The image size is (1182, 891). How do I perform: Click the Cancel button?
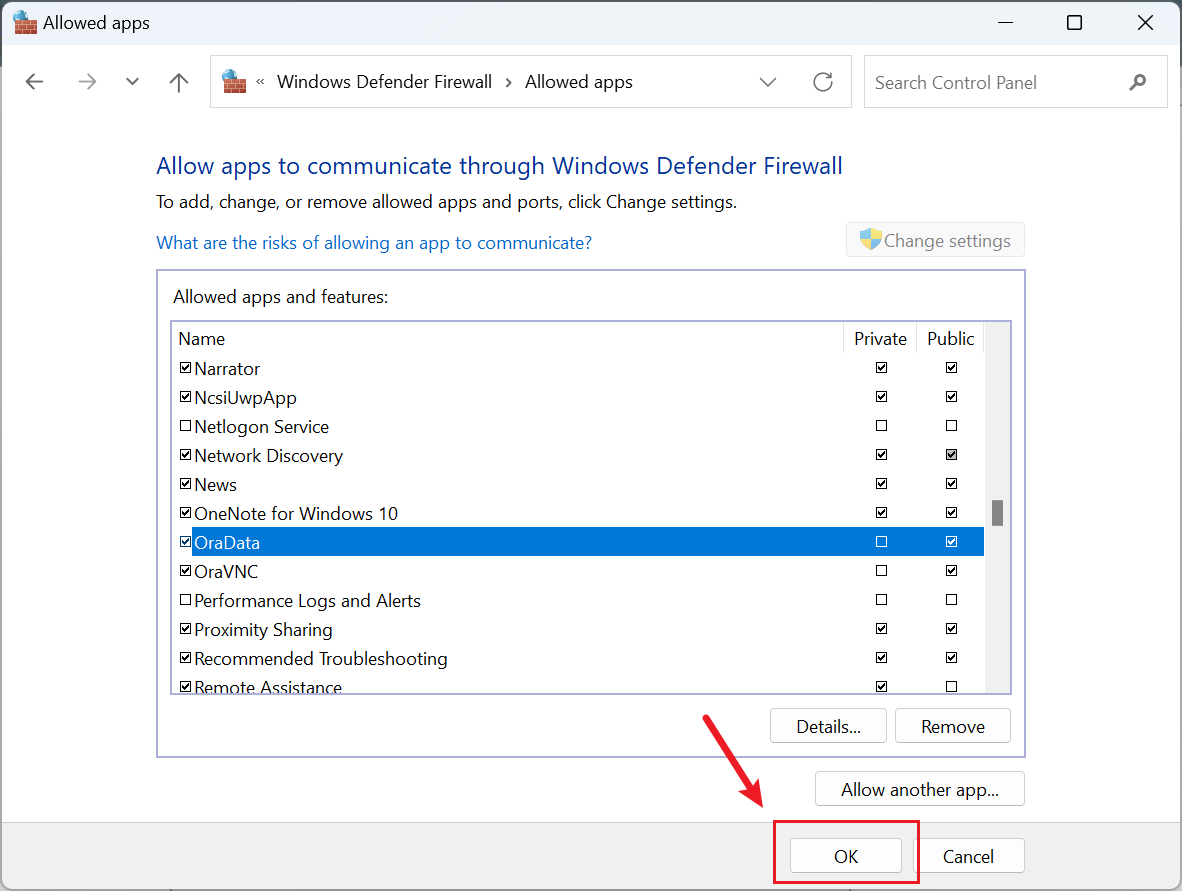tap(969, 856)
